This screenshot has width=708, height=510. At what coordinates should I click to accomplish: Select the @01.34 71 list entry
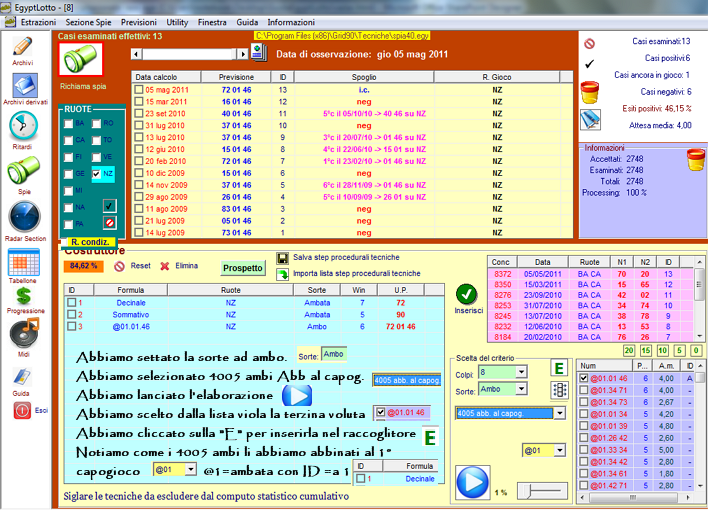click(637, 390)
